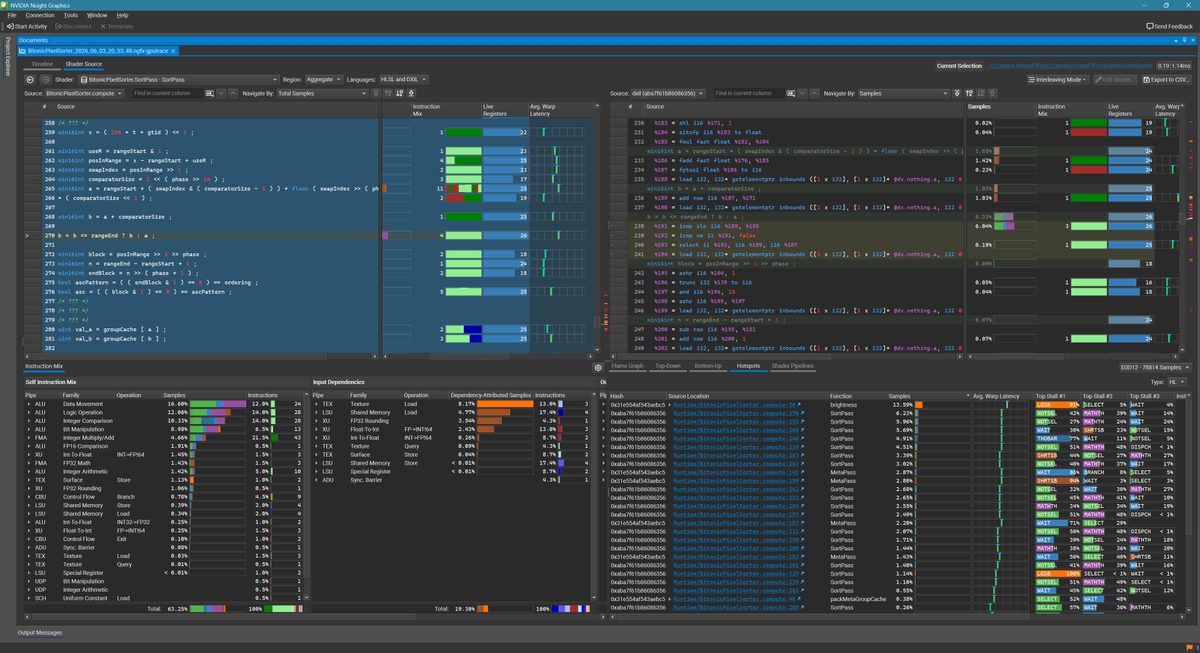
Task: Open the Tools menu
Action: 70,15
